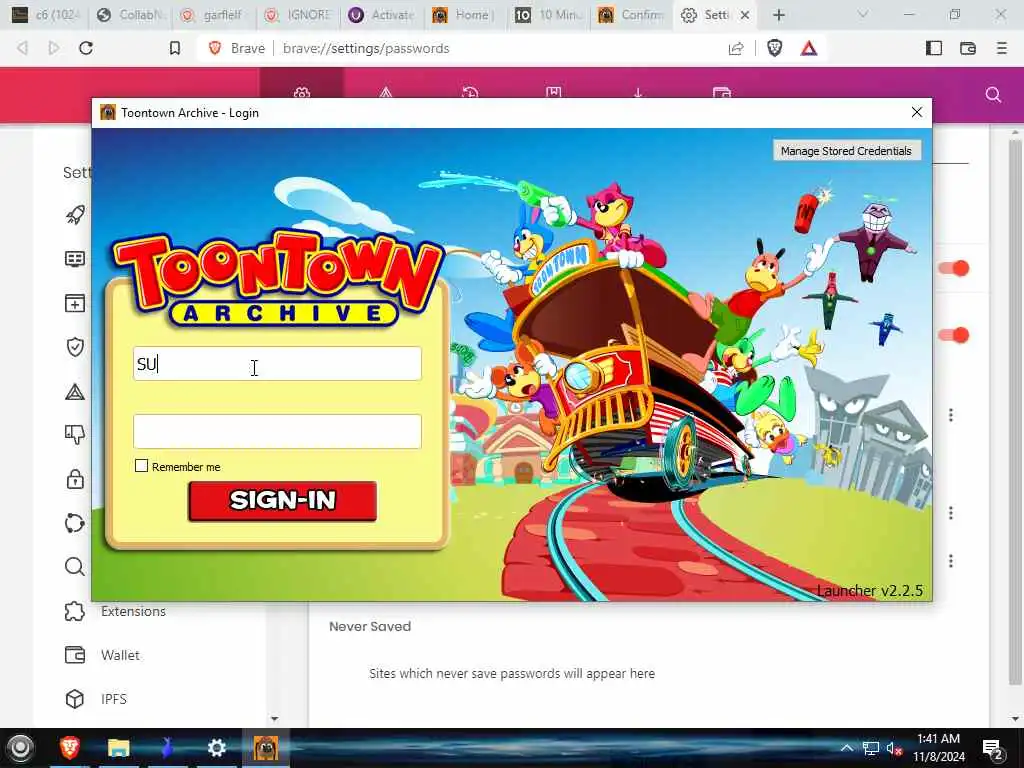The width and height of the screenshot is (1024, 768).
Task: Open the New Tab Page plus-window sidebar icon
Action: coord(75,303)
